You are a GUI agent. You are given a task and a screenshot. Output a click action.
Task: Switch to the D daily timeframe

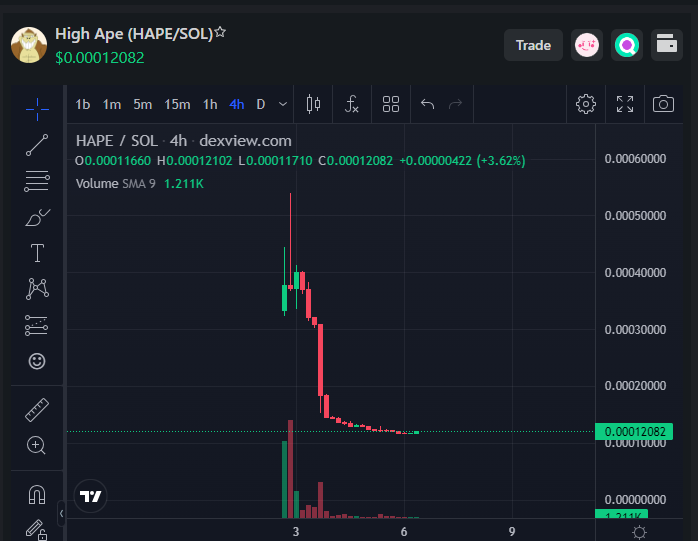261,104
